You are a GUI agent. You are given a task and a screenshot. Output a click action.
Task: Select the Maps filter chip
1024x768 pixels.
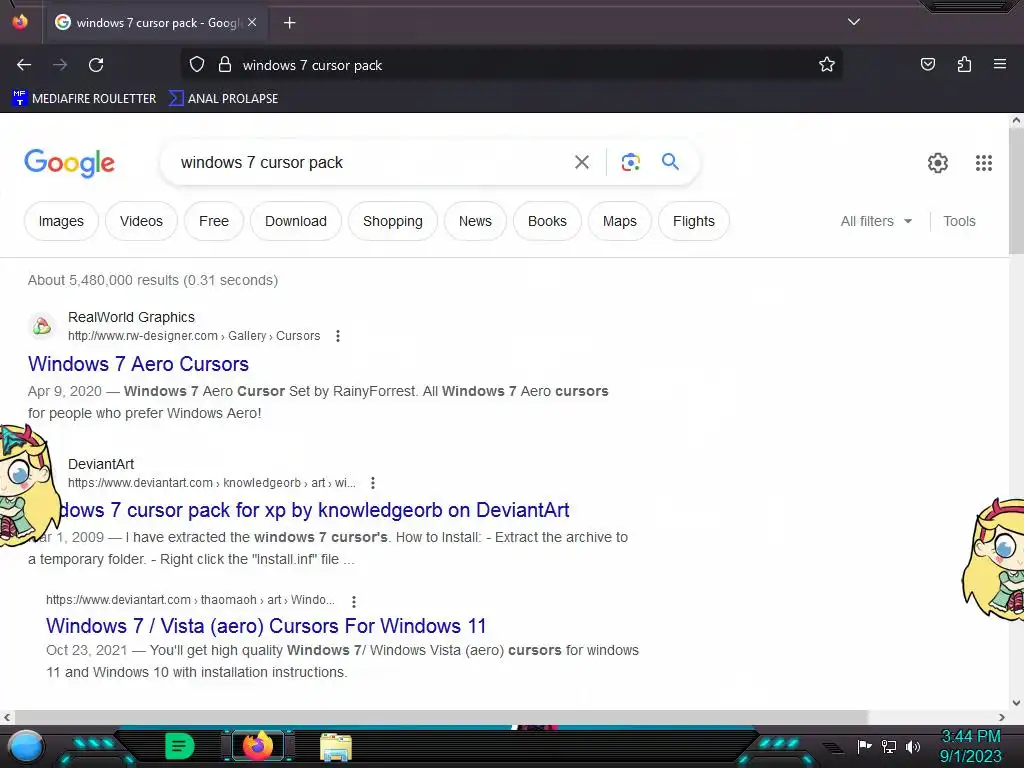[x=620, y=221]
